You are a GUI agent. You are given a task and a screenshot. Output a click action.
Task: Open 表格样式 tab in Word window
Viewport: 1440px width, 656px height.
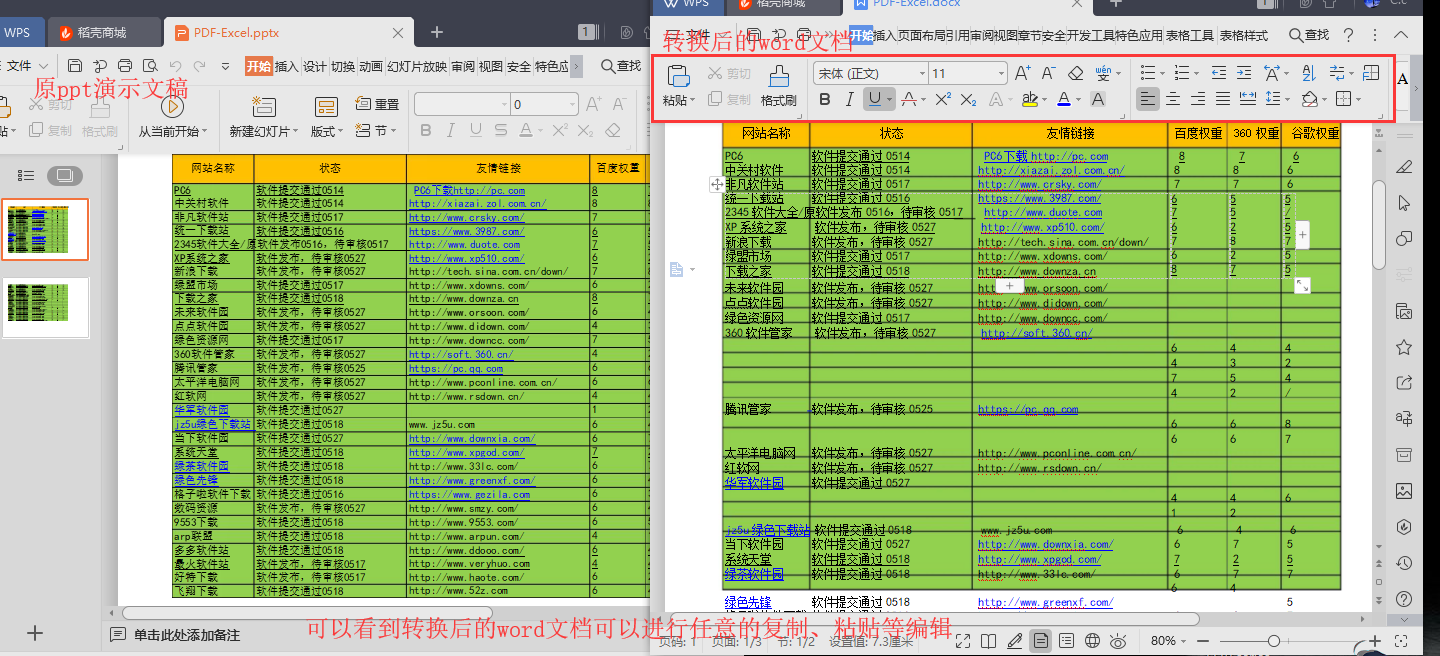click(1244, 35)
